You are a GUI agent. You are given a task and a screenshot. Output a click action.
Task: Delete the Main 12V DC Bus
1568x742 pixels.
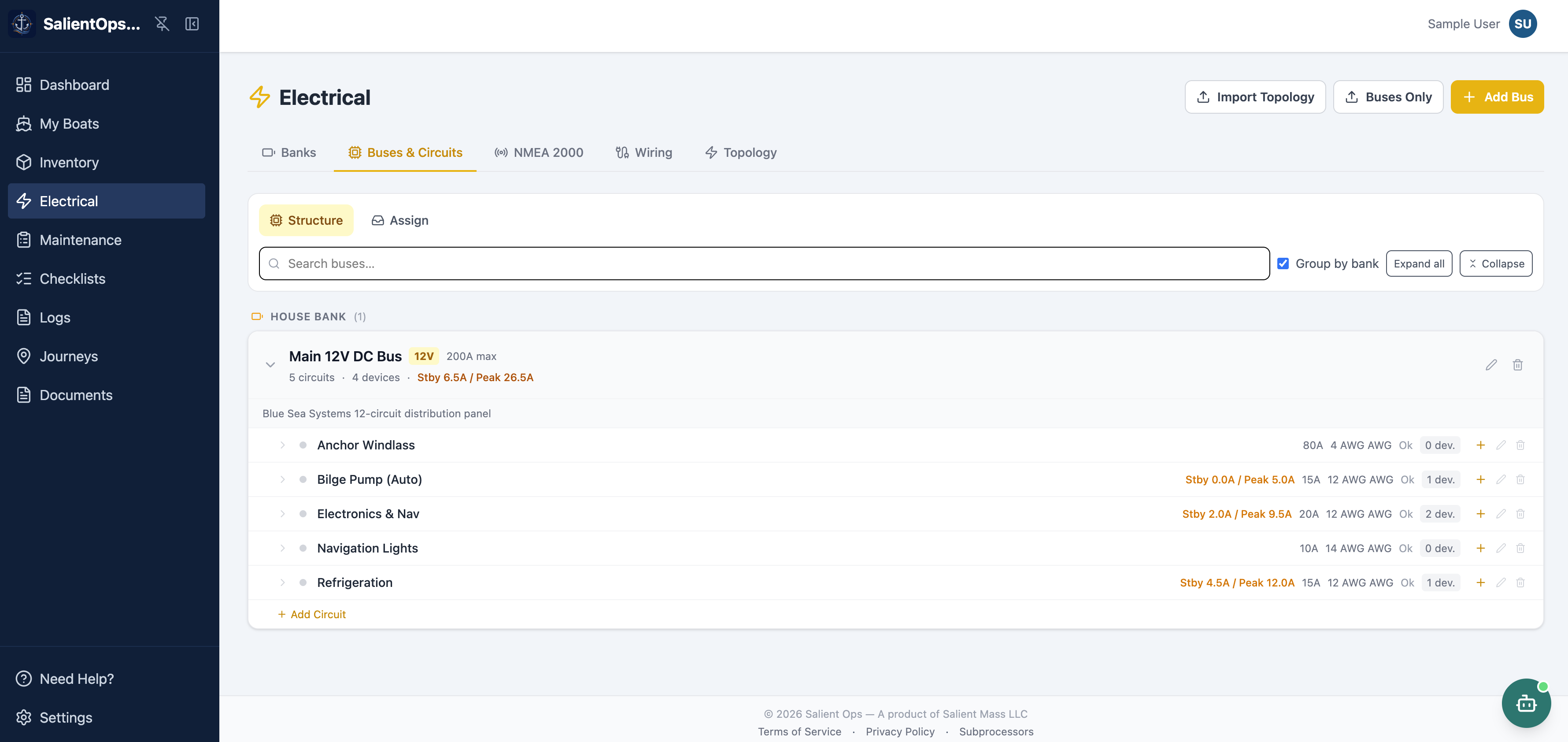tap(1517, 364)
